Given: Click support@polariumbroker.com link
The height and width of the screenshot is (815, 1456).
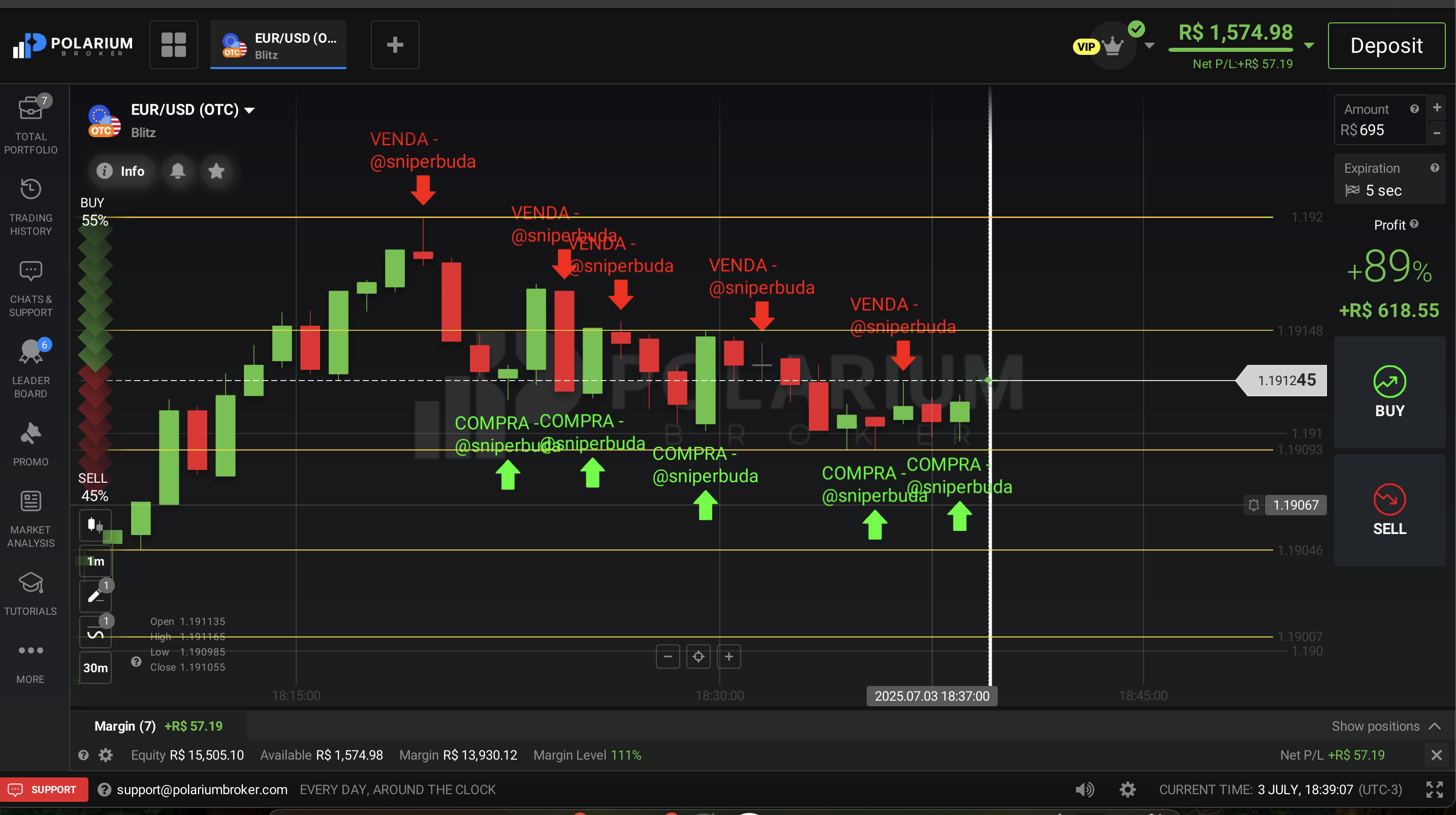Looking at the screenshot, I should [x=202, y=790].
